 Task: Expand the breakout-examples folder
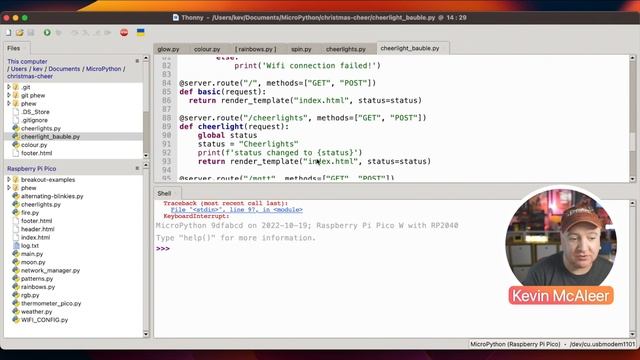(x=9, y=179)
